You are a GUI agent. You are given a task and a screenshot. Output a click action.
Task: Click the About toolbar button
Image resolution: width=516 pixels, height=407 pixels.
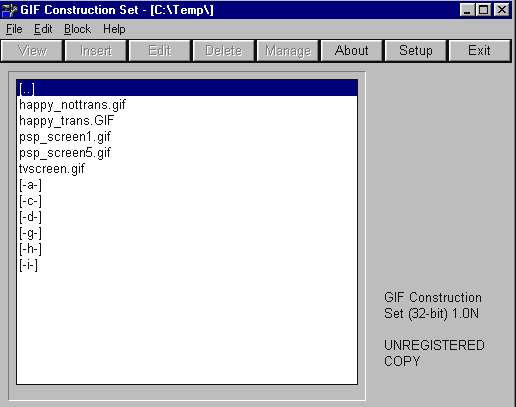click(x=351, y=51)
